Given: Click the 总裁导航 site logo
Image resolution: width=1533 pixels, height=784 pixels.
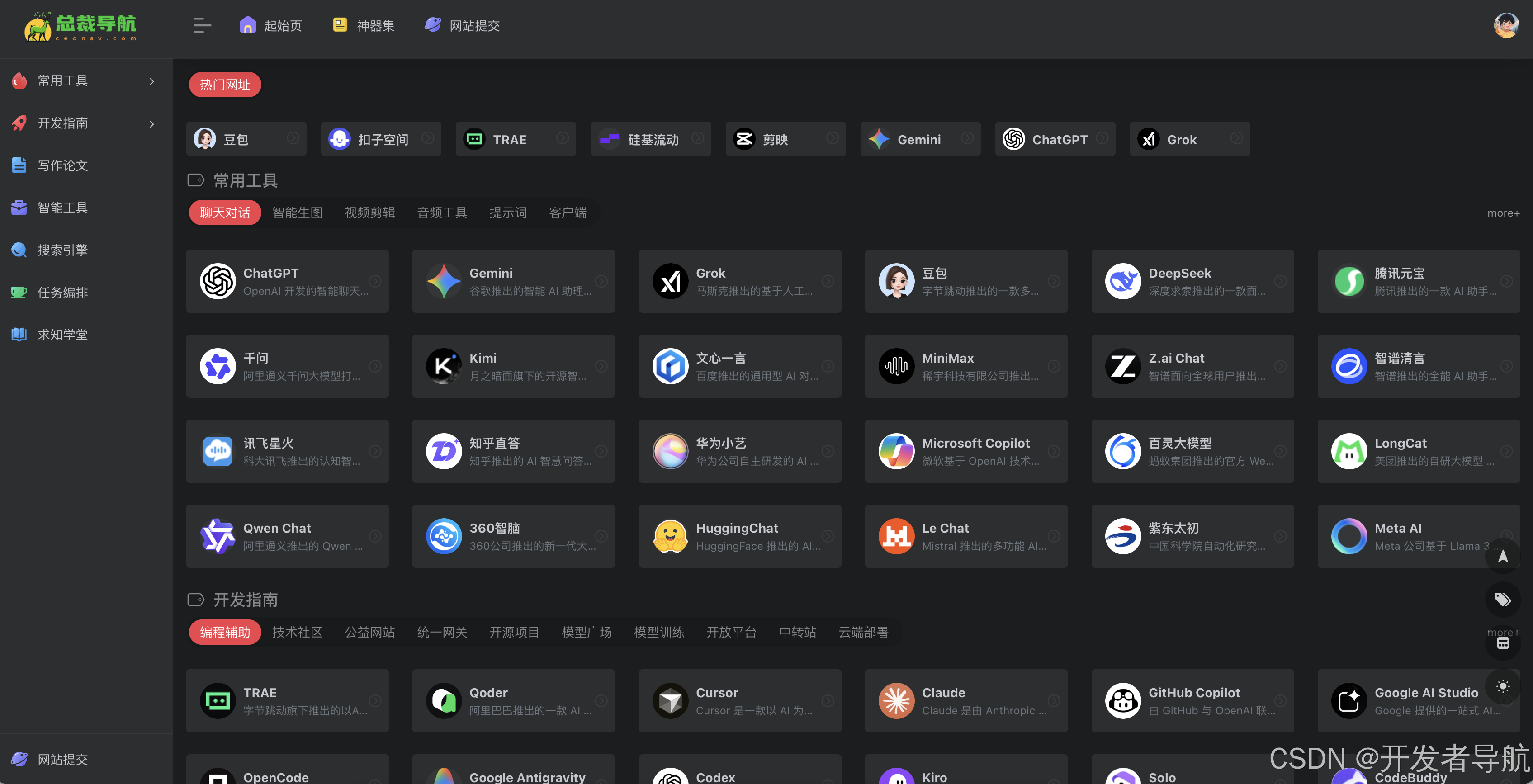Looking at the screenshot, I should pos(80,28).
